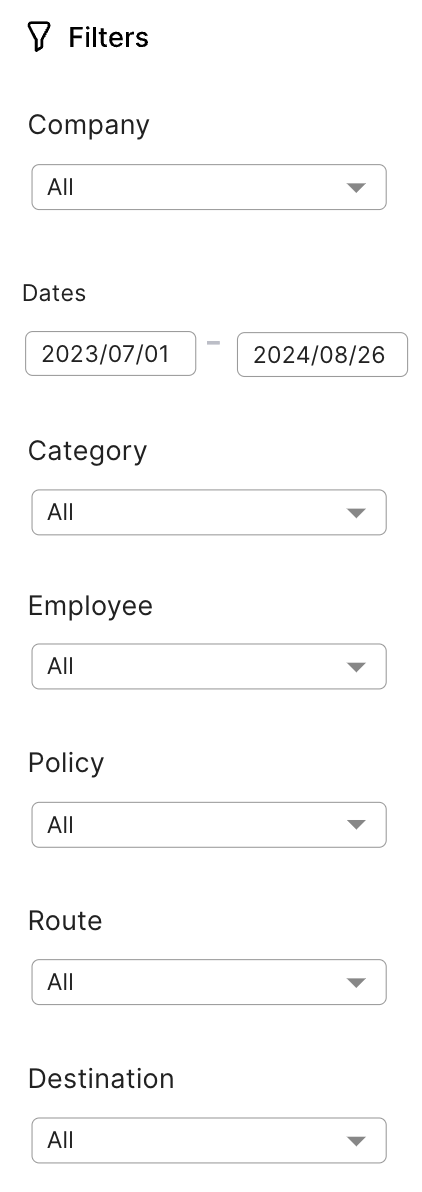Click the Policy dropdown arrow icon
Screen dimensions: 422x1192
(x=356, y=825)
